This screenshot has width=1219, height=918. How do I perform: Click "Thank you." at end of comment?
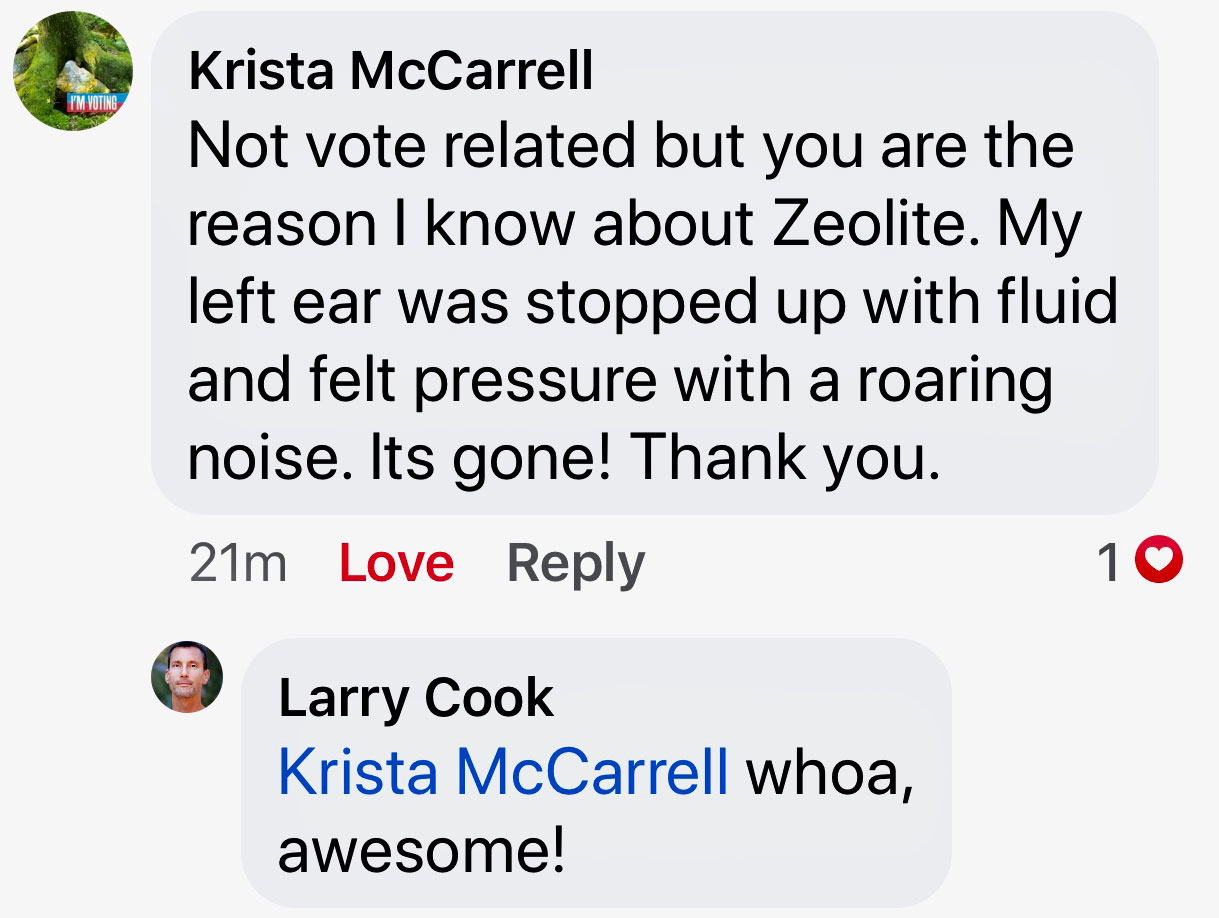786,458
